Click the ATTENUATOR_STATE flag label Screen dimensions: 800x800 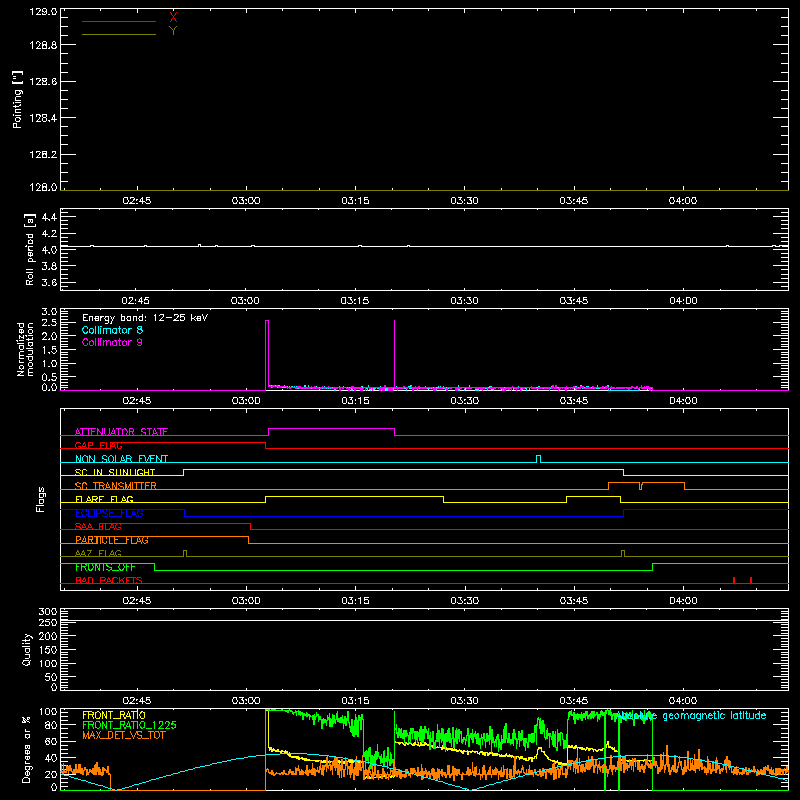pos(121,432)
